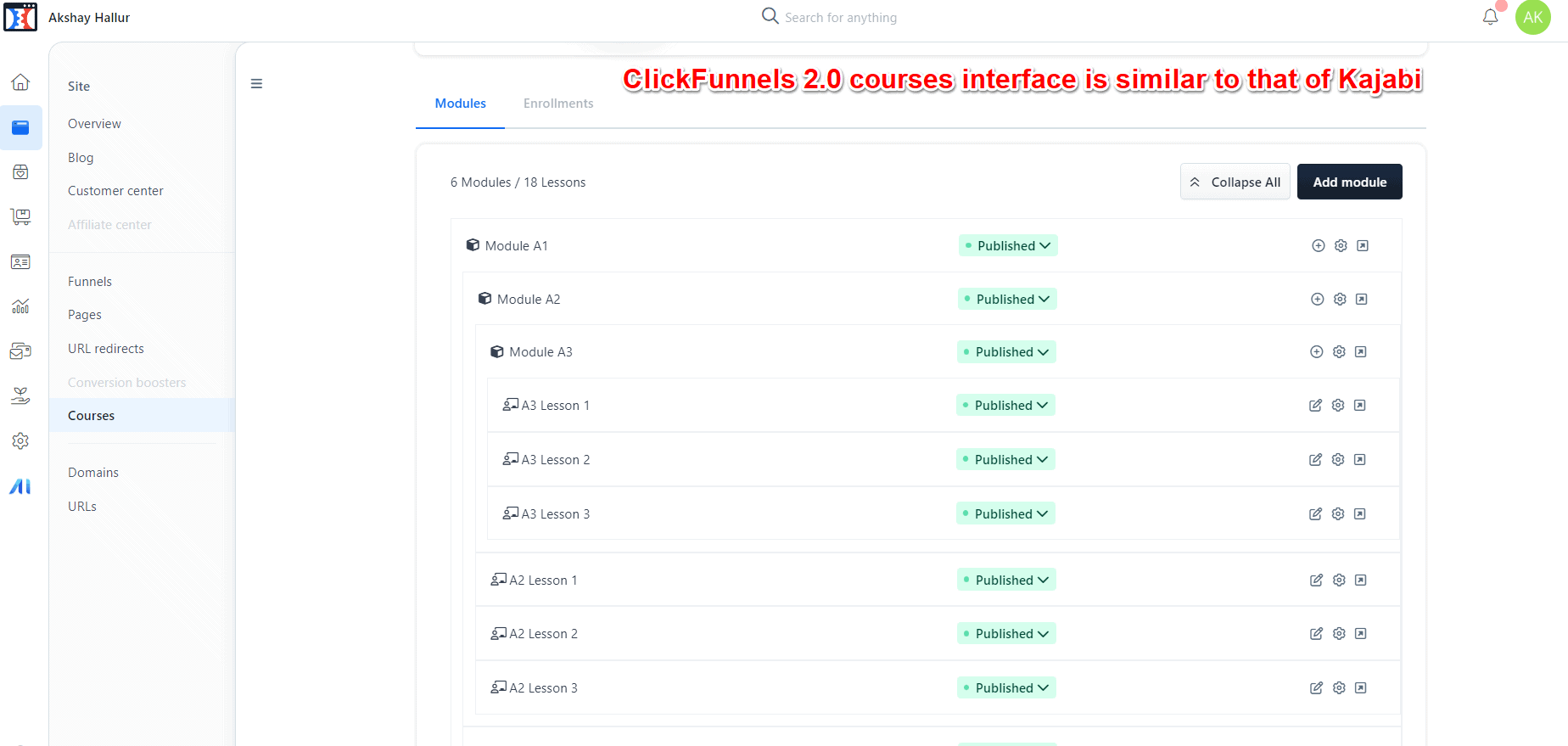Open Module A1 settings gear
The height and width of the screenshot is (746, 1568).
point(1341,246)
